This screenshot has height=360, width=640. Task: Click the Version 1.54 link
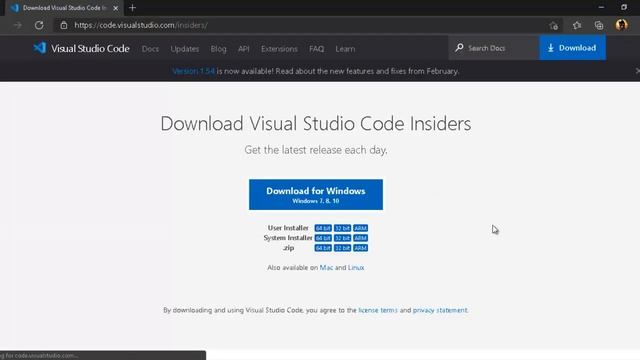tap(193, 71)
